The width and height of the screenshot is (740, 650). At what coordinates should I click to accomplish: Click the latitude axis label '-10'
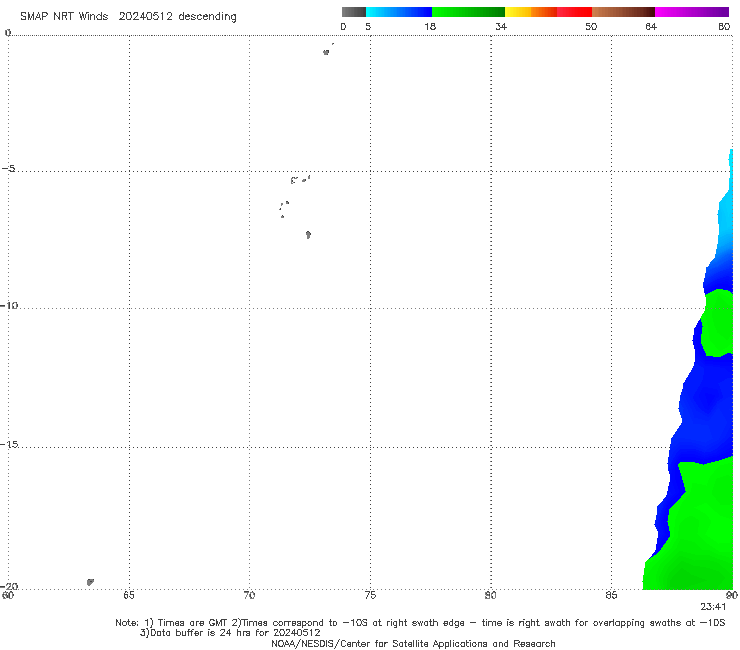point(8,305)
